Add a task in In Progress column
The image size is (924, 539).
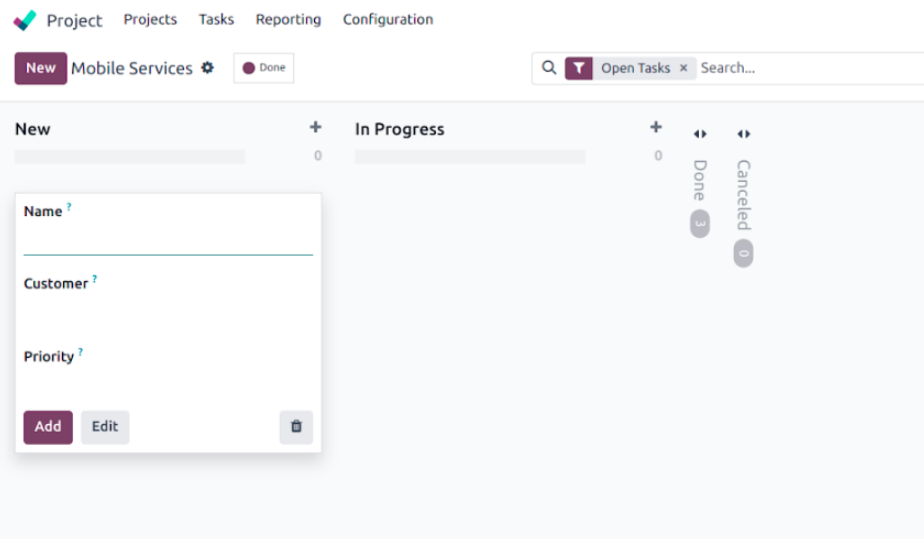[656, 128]
